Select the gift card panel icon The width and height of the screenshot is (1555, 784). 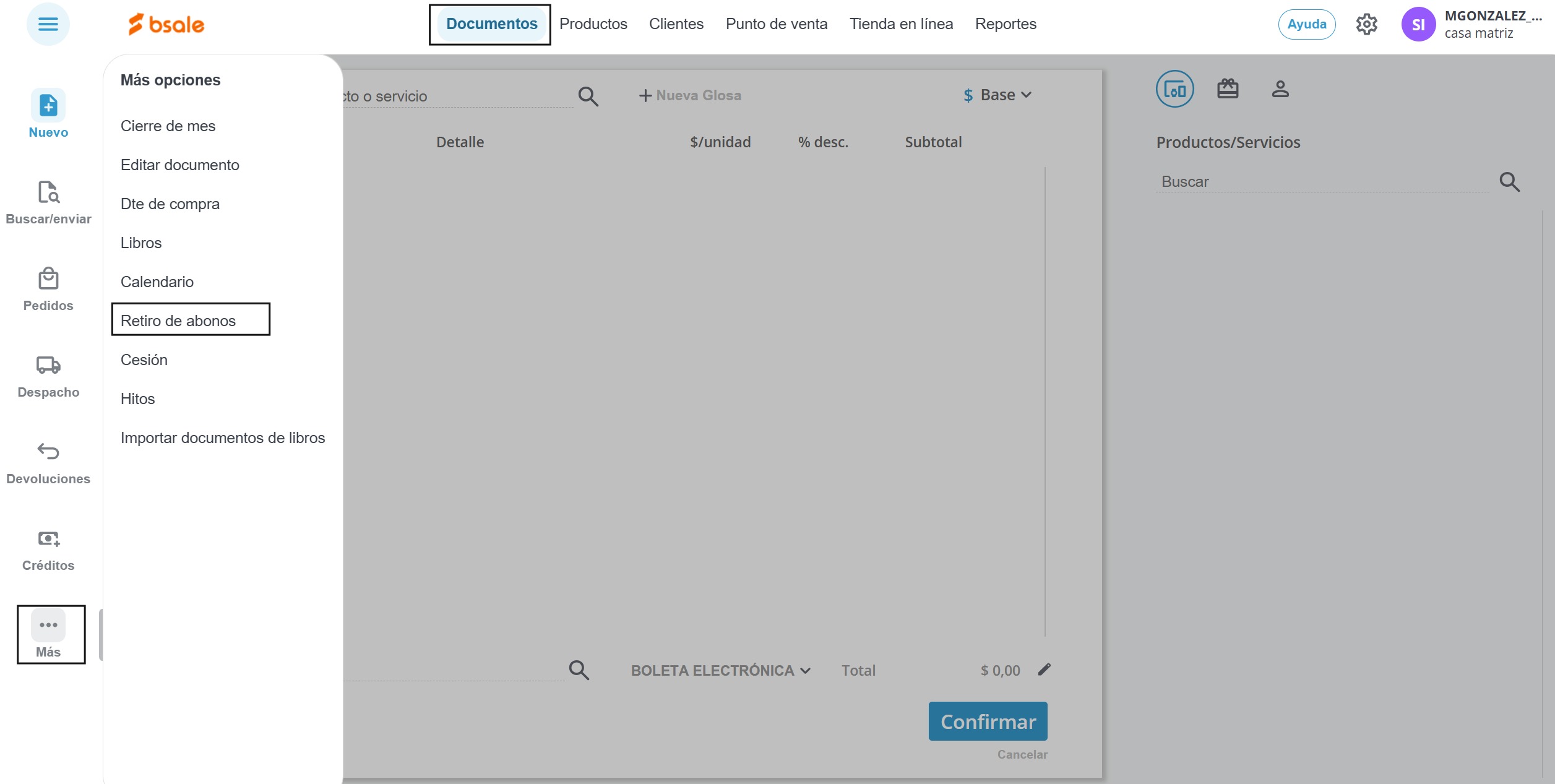pyautogui.click(x=1228, y=89)
